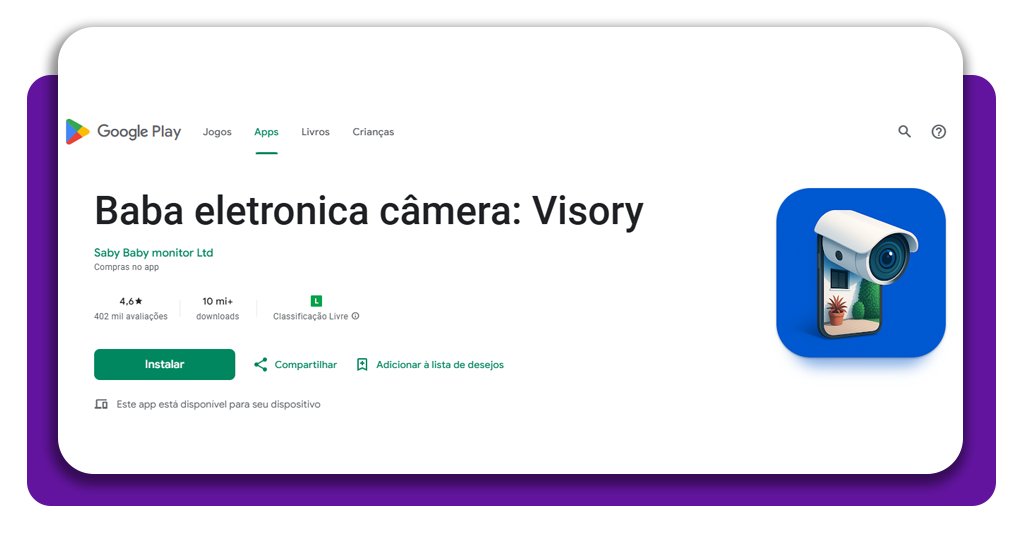Click the 4,6 star rating
The width and height of the screenshot is (1024, 536).
click(131, 301)
